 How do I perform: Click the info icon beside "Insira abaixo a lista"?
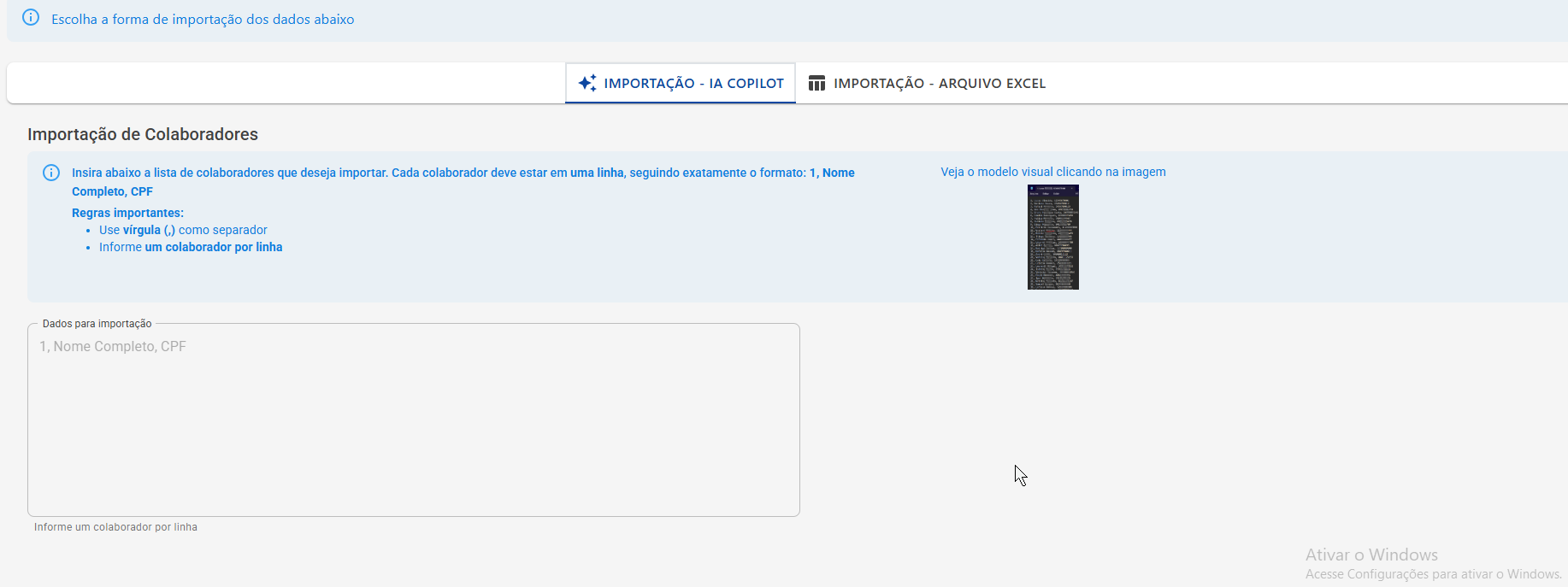(x=51, y=173)
